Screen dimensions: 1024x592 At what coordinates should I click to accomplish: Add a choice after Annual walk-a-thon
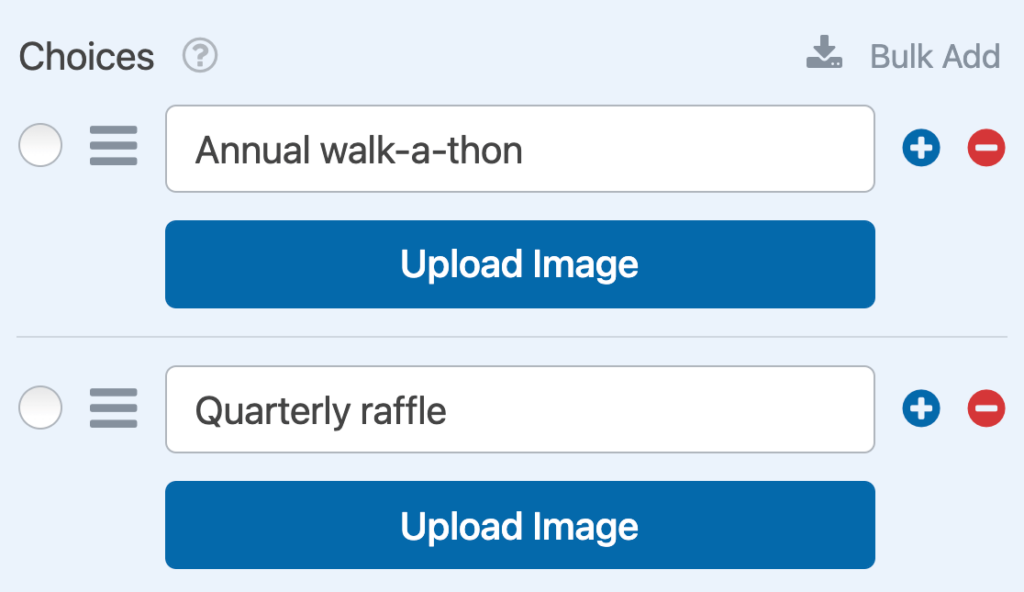(921, 148)
